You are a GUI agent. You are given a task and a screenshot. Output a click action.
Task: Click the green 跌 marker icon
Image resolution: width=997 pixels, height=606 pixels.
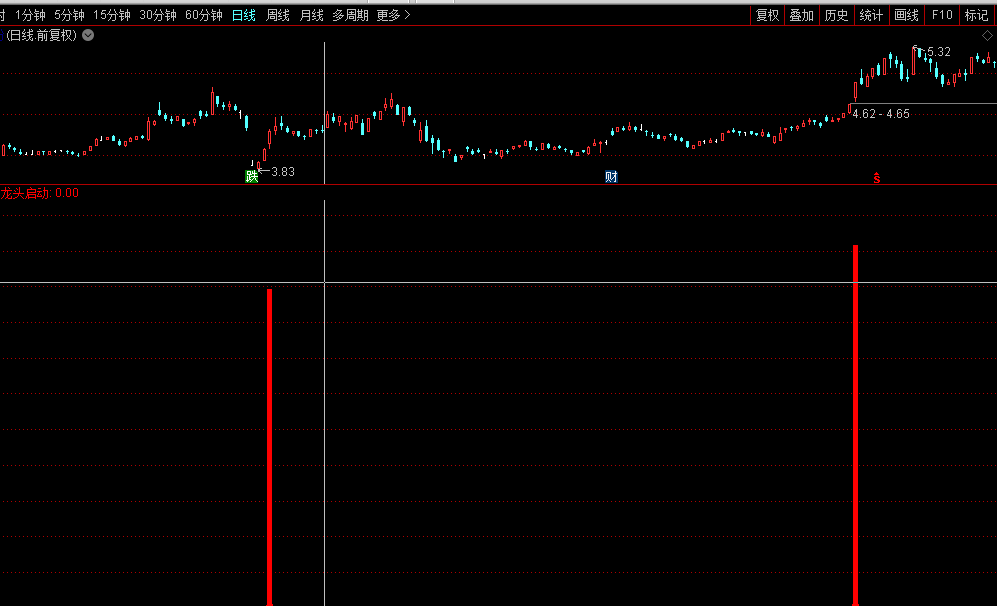click(252, 177)
